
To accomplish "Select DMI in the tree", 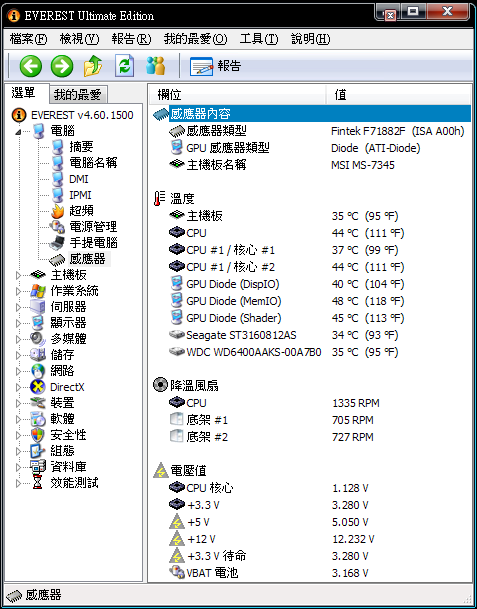I will point(79,179).
